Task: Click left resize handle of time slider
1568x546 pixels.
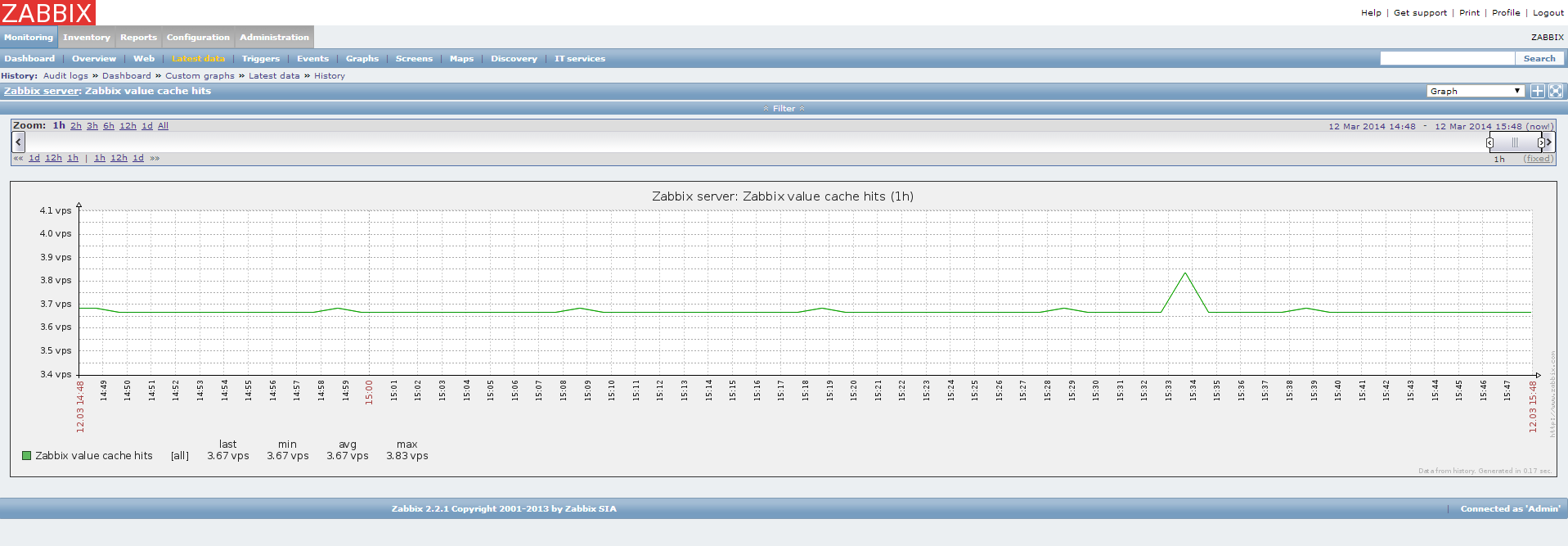Action: point(1489,142)
